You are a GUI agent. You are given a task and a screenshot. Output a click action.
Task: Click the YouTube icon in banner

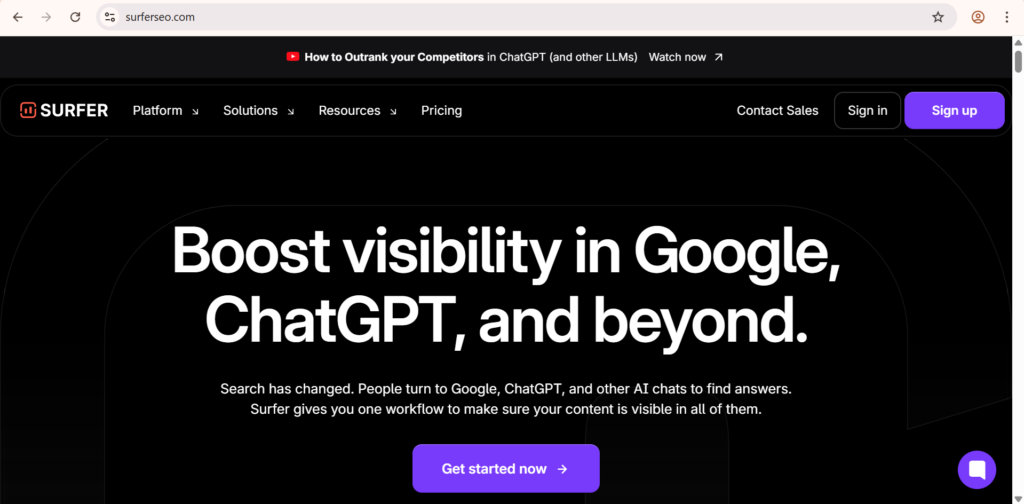293,57
